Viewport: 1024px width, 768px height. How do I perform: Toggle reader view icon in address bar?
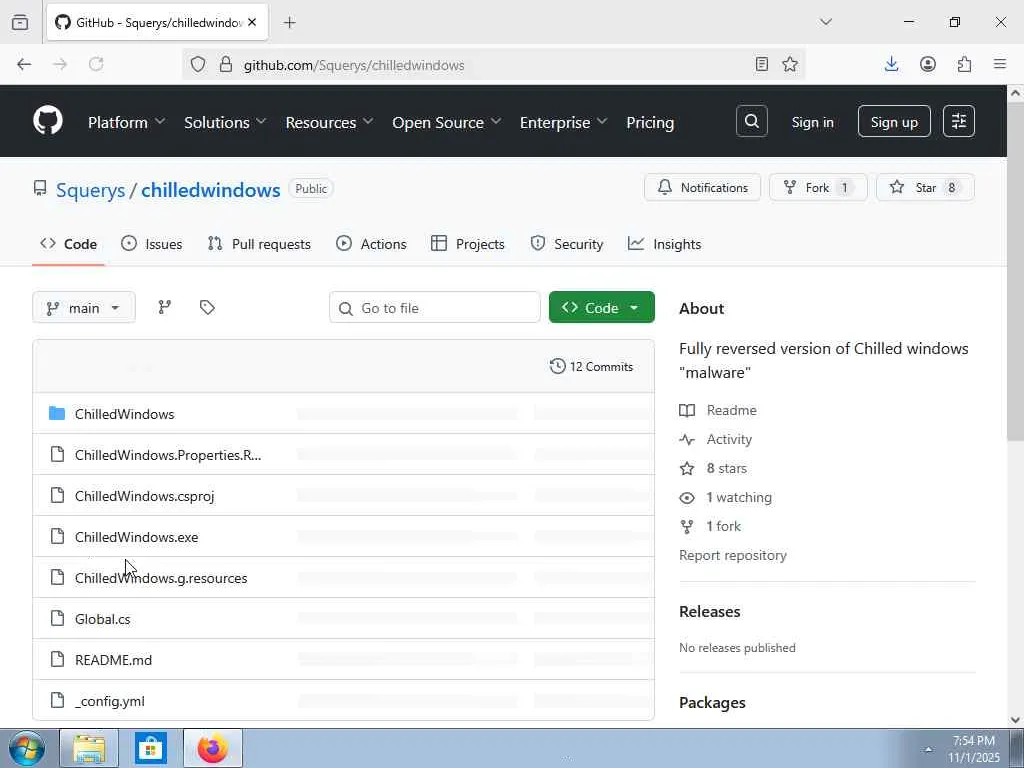[761, 64]
